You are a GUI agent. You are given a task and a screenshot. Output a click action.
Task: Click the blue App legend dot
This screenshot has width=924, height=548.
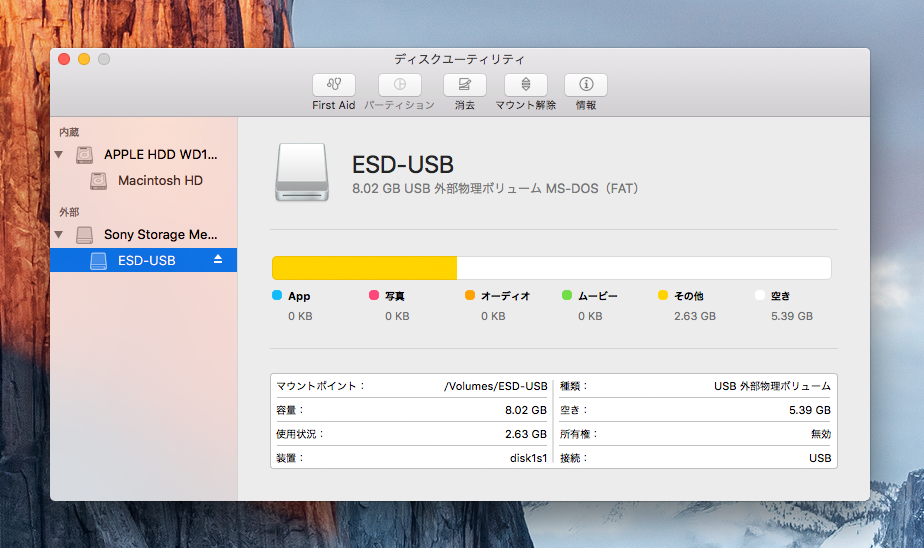point(277,295)
